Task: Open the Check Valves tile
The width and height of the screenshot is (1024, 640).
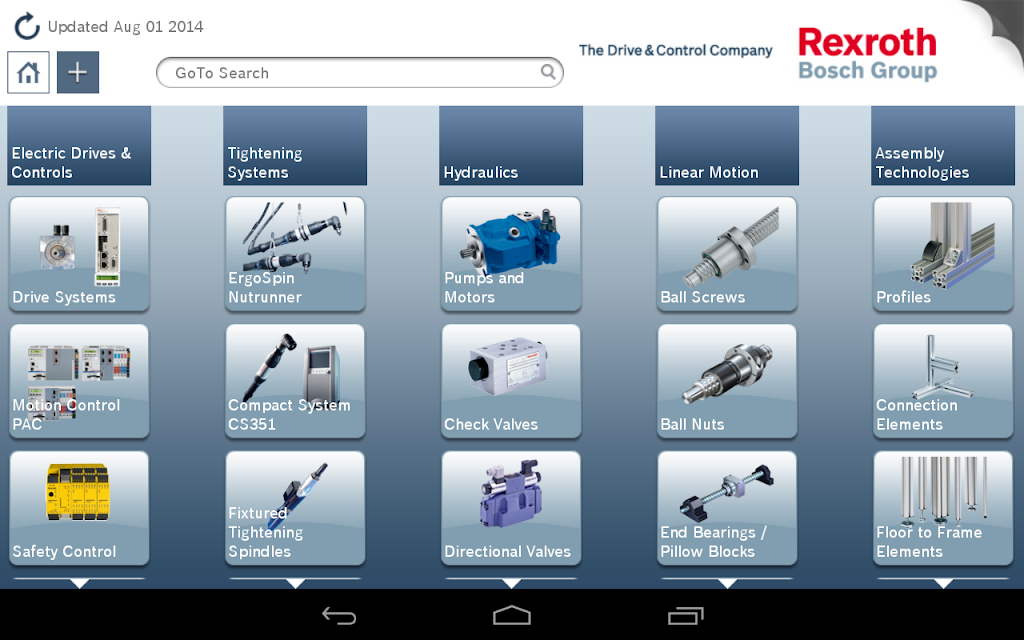Action: (x=511, y=381)
